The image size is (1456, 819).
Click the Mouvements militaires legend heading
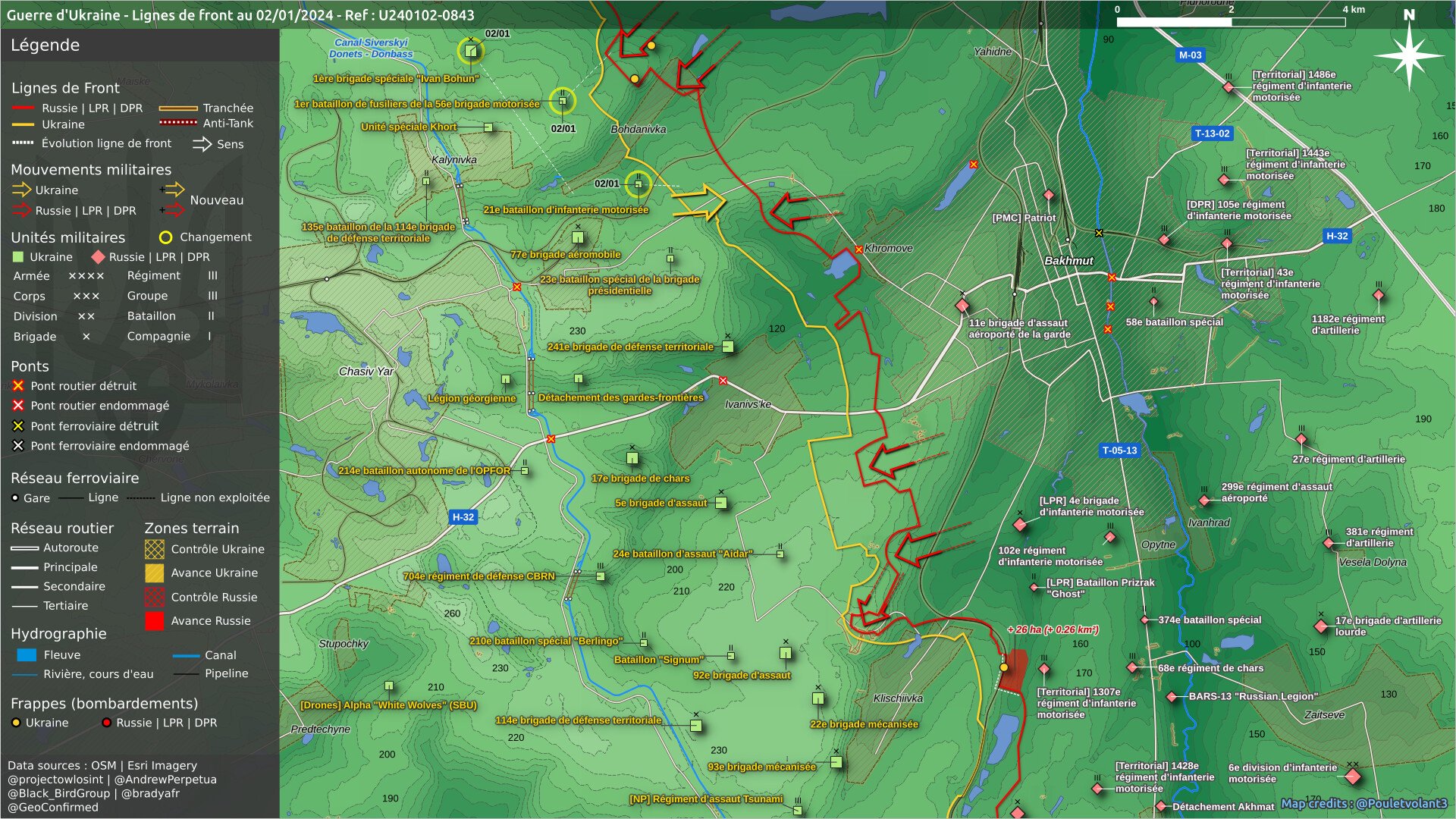pos(91,170)
